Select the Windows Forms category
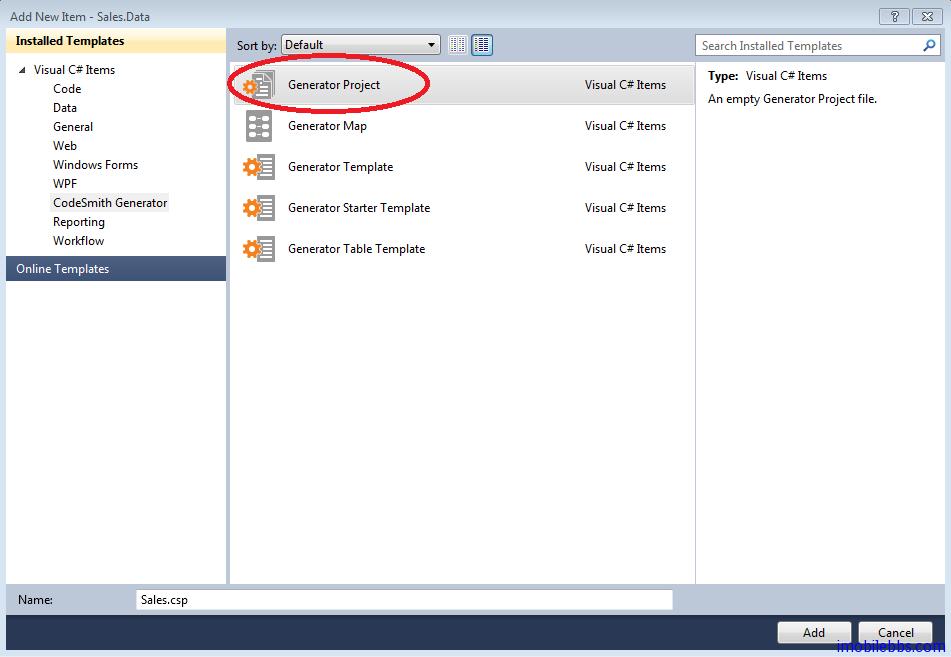The image size is (951, 657). pos(95,165)
